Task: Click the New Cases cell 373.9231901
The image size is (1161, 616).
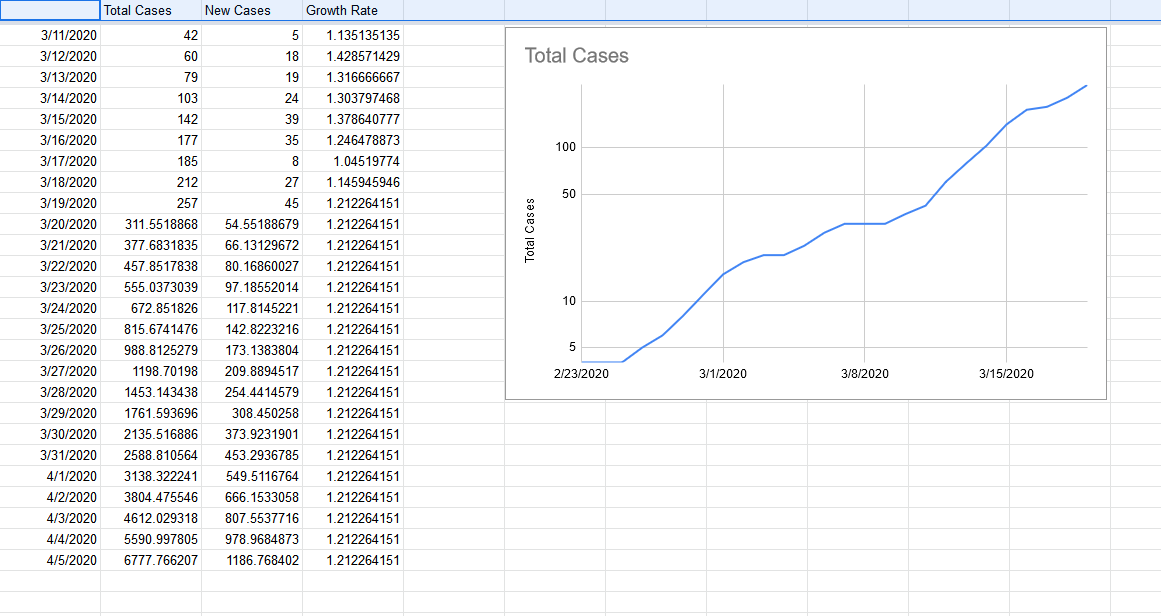Action: (252, 434)
